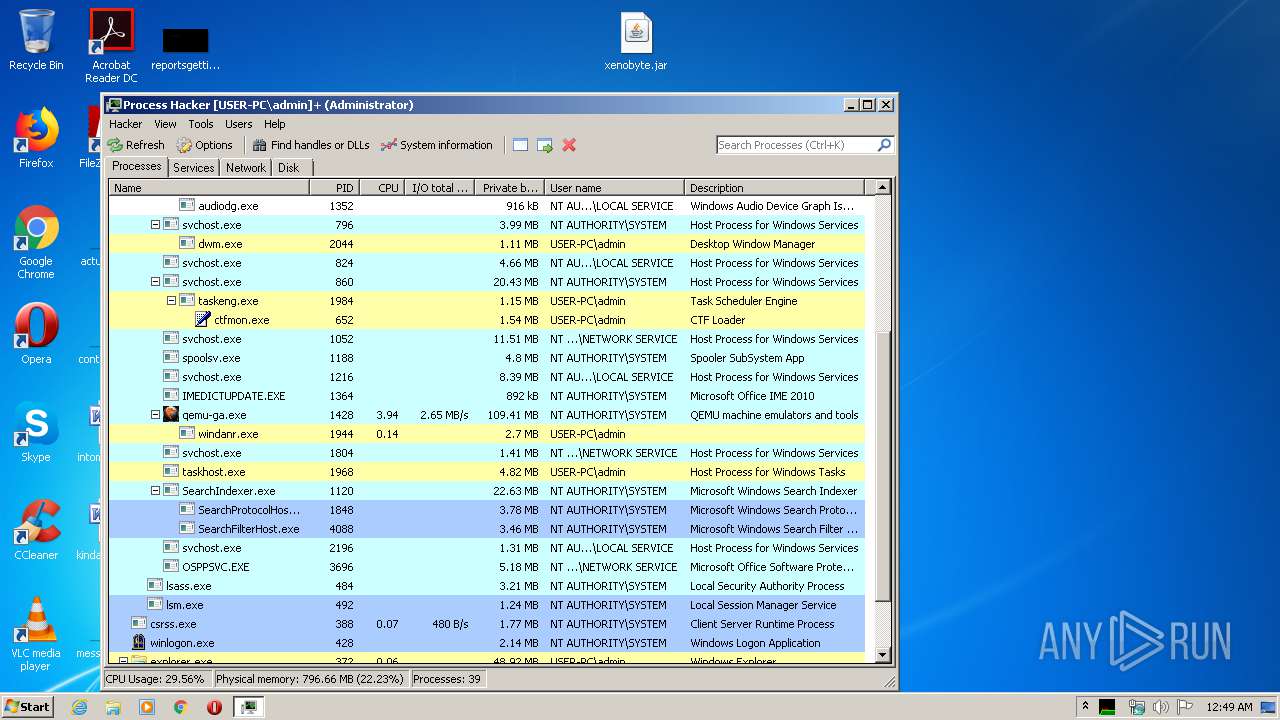Viewport: 1280px width, 720px height.
Task: Open the Hacker menu
Action: [125, 124]
